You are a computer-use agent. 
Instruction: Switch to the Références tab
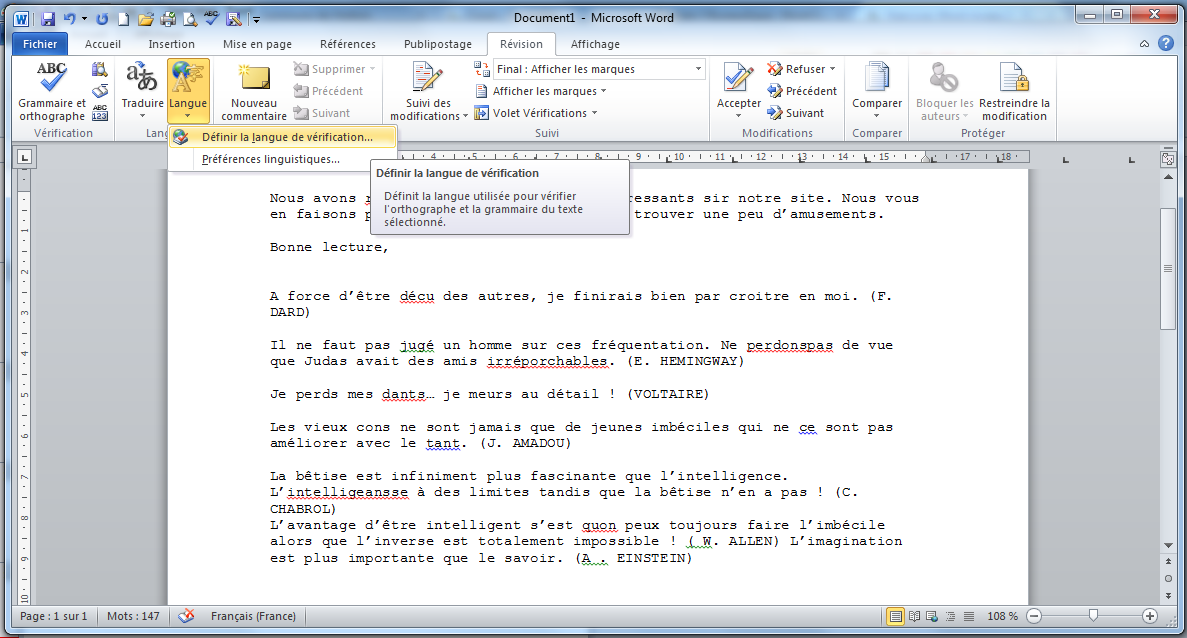[x=347, y=44]
